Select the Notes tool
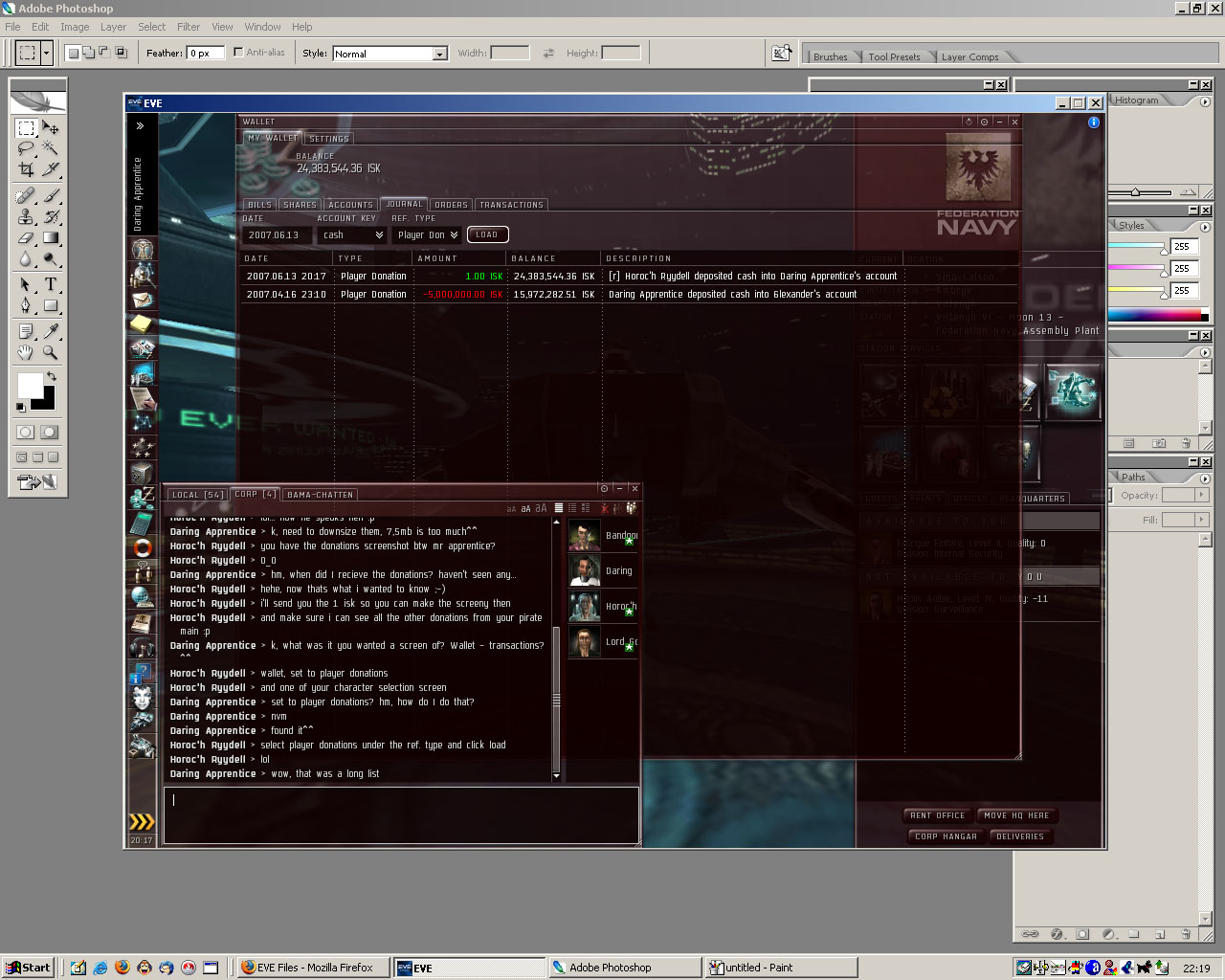 pos(26,332)
